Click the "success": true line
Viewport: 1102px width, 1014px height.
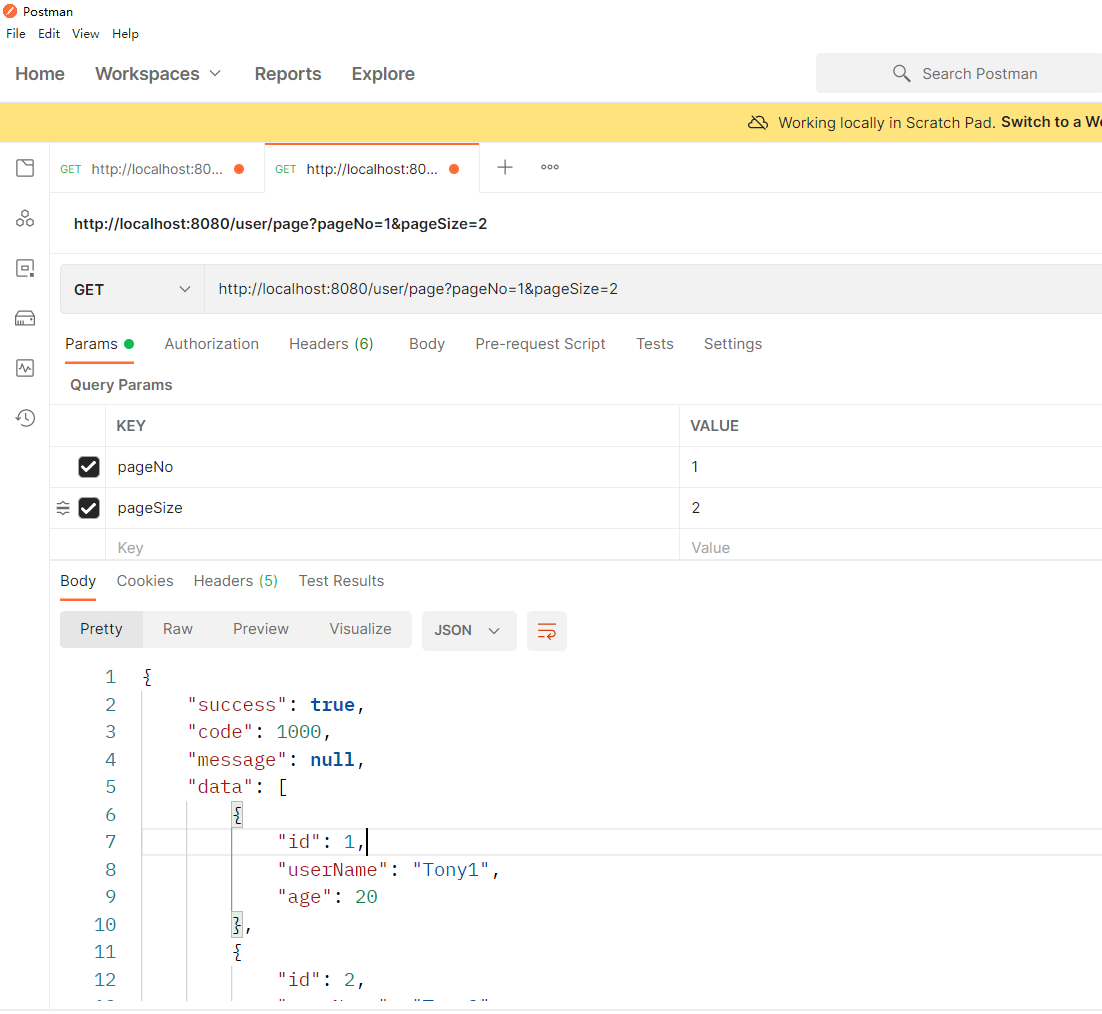pos(276,706)
